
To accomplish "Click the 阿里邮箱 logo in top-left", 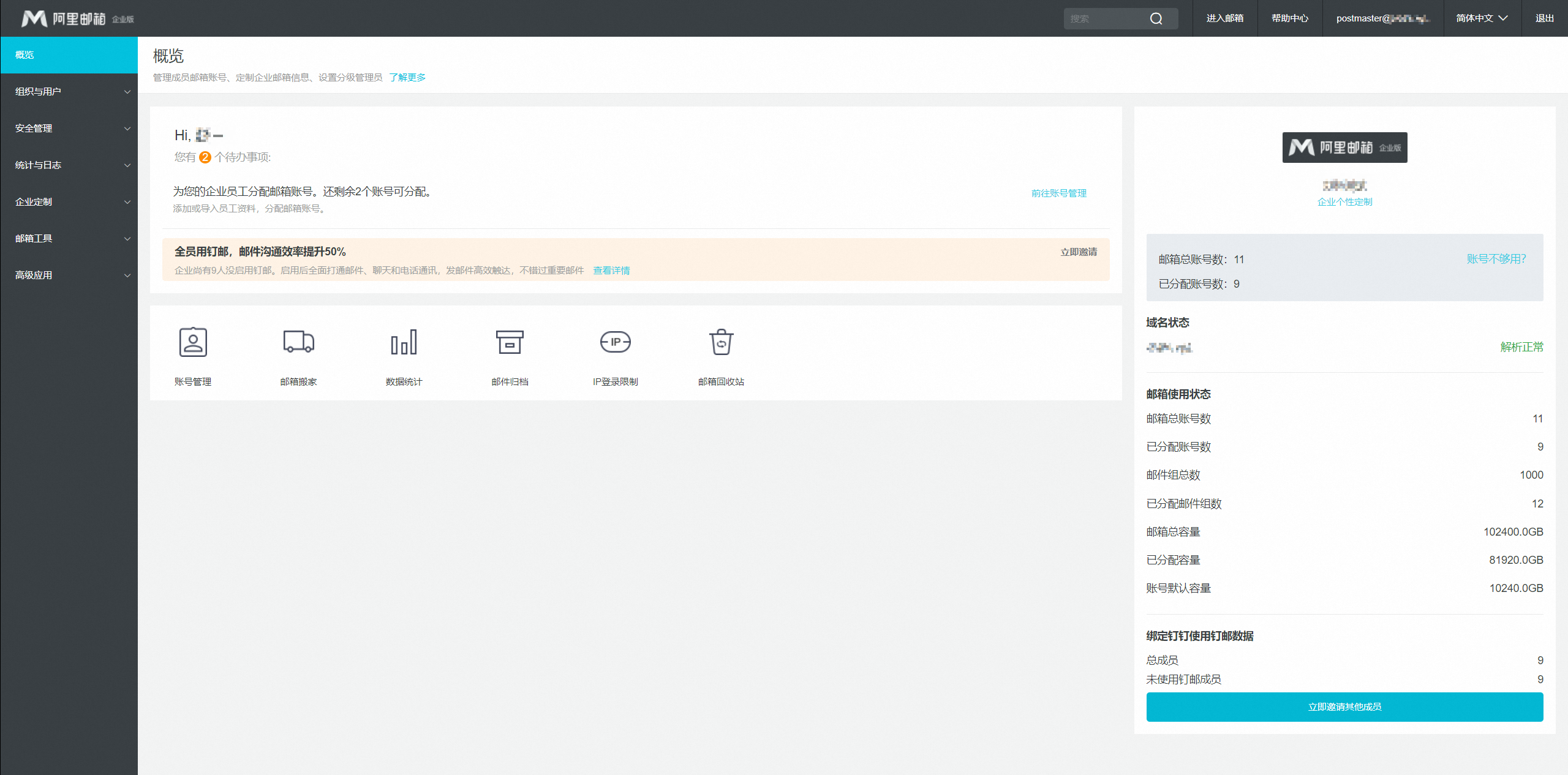I will 77,19.
